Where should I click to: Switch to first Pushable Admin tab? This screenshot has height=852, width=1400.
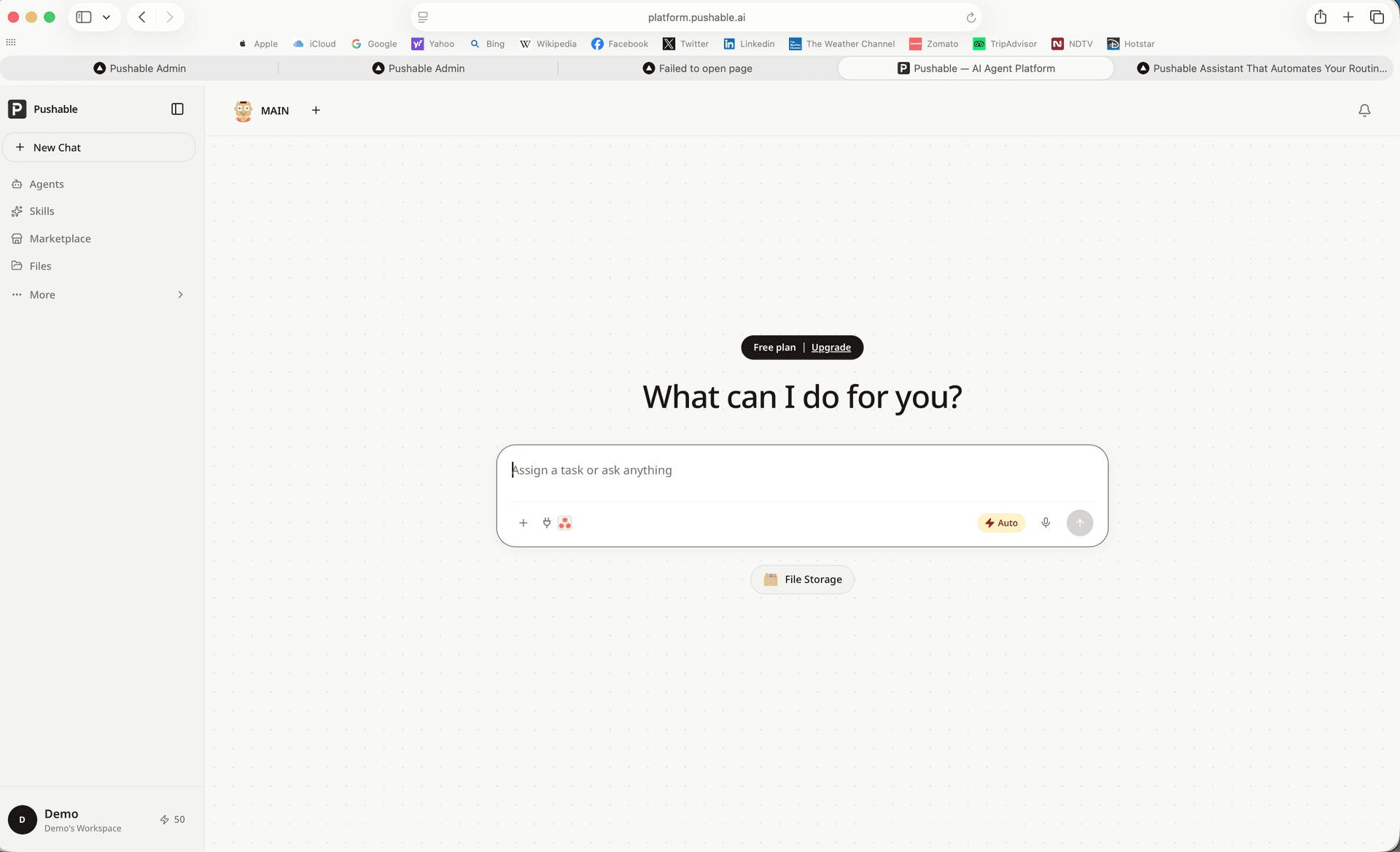139,69
